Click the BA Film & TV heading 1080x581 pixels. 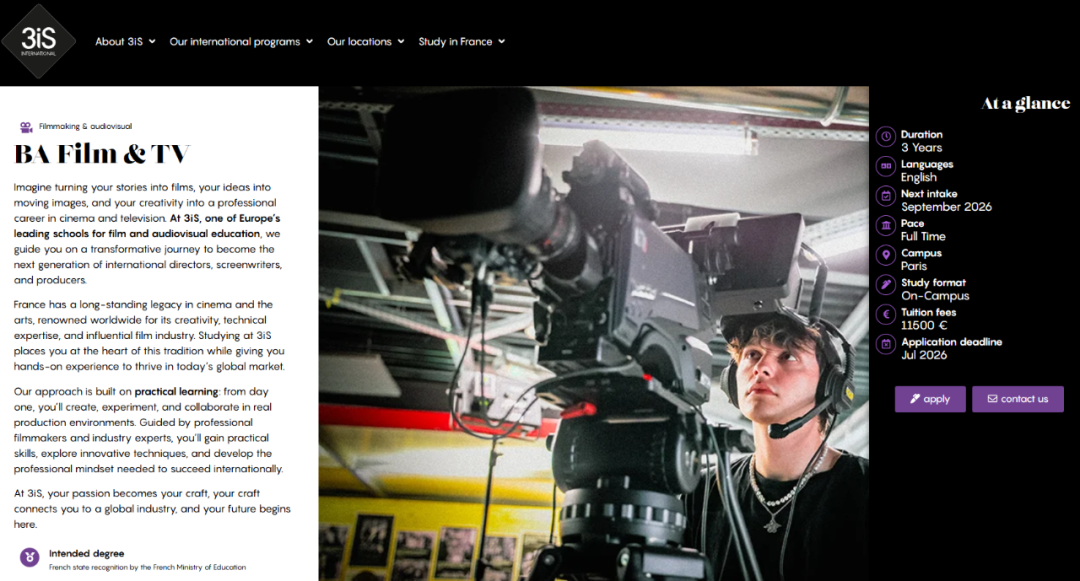(102, 154)
